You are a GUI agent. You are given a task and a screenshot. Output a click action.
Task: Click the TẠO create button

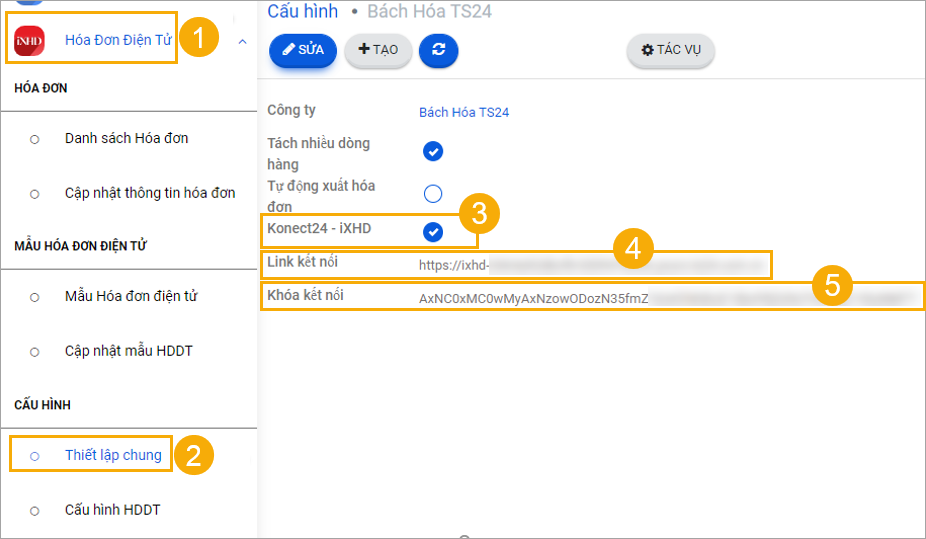click(x=378, y=50)
